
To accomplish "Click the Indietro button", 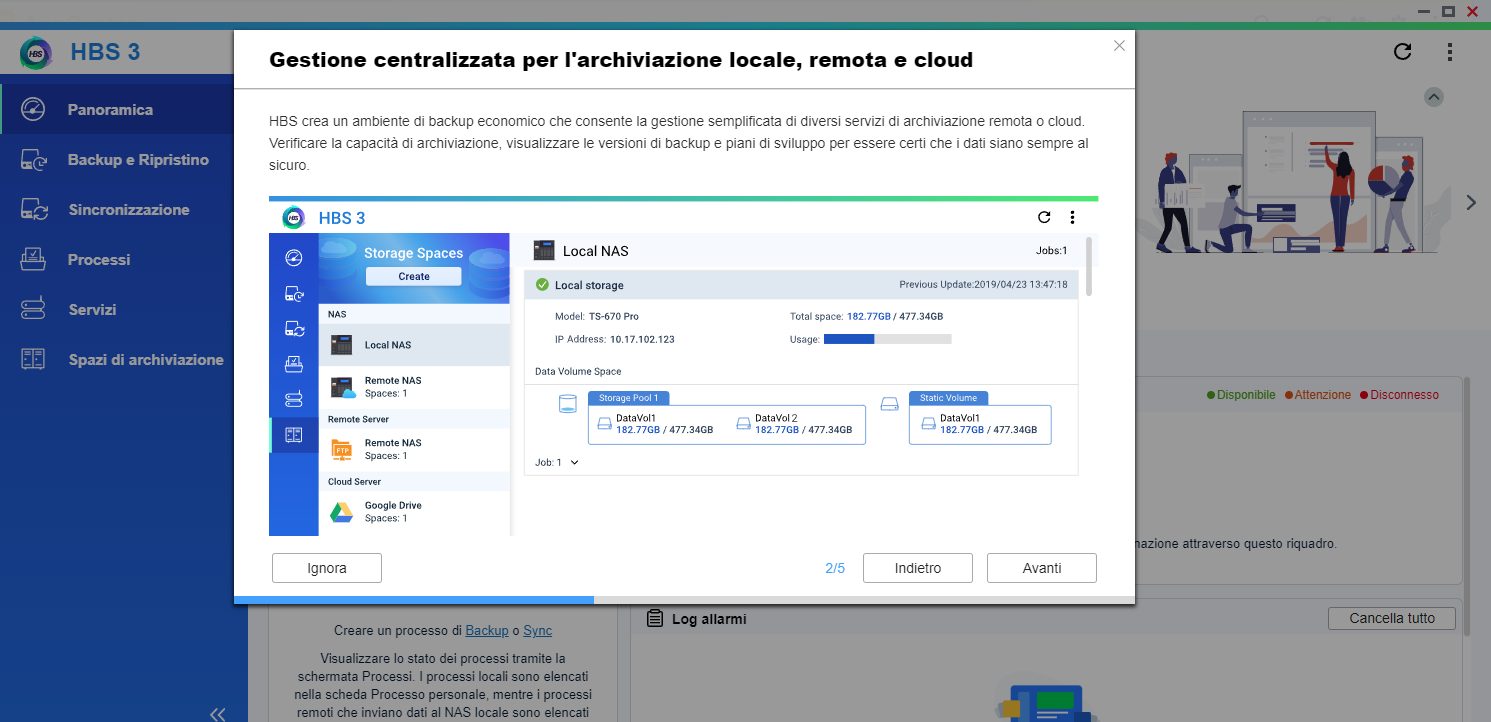I will tap(918, 568).
